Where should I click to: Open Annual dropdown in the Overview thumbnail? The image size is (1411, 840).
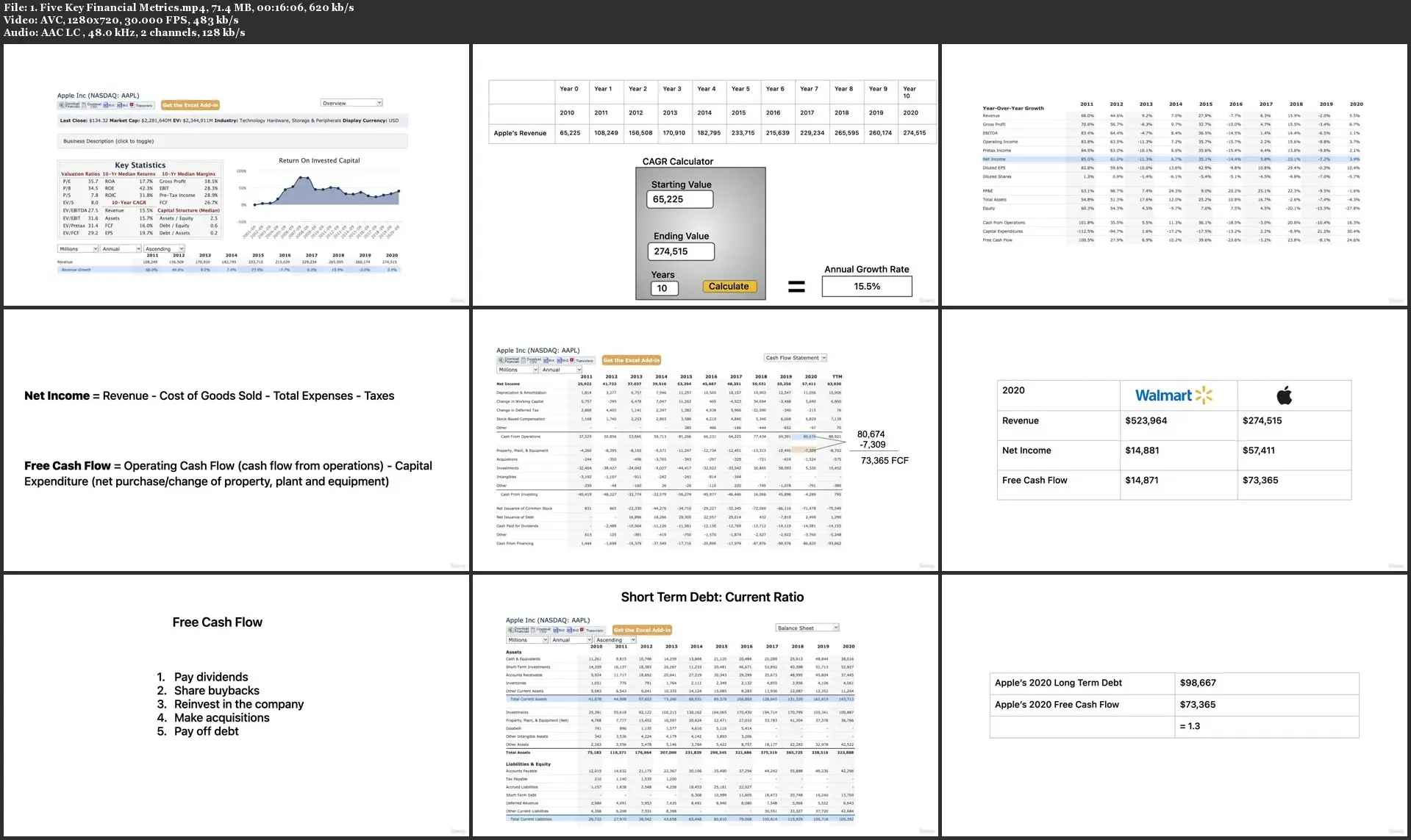tap(121, 249)
